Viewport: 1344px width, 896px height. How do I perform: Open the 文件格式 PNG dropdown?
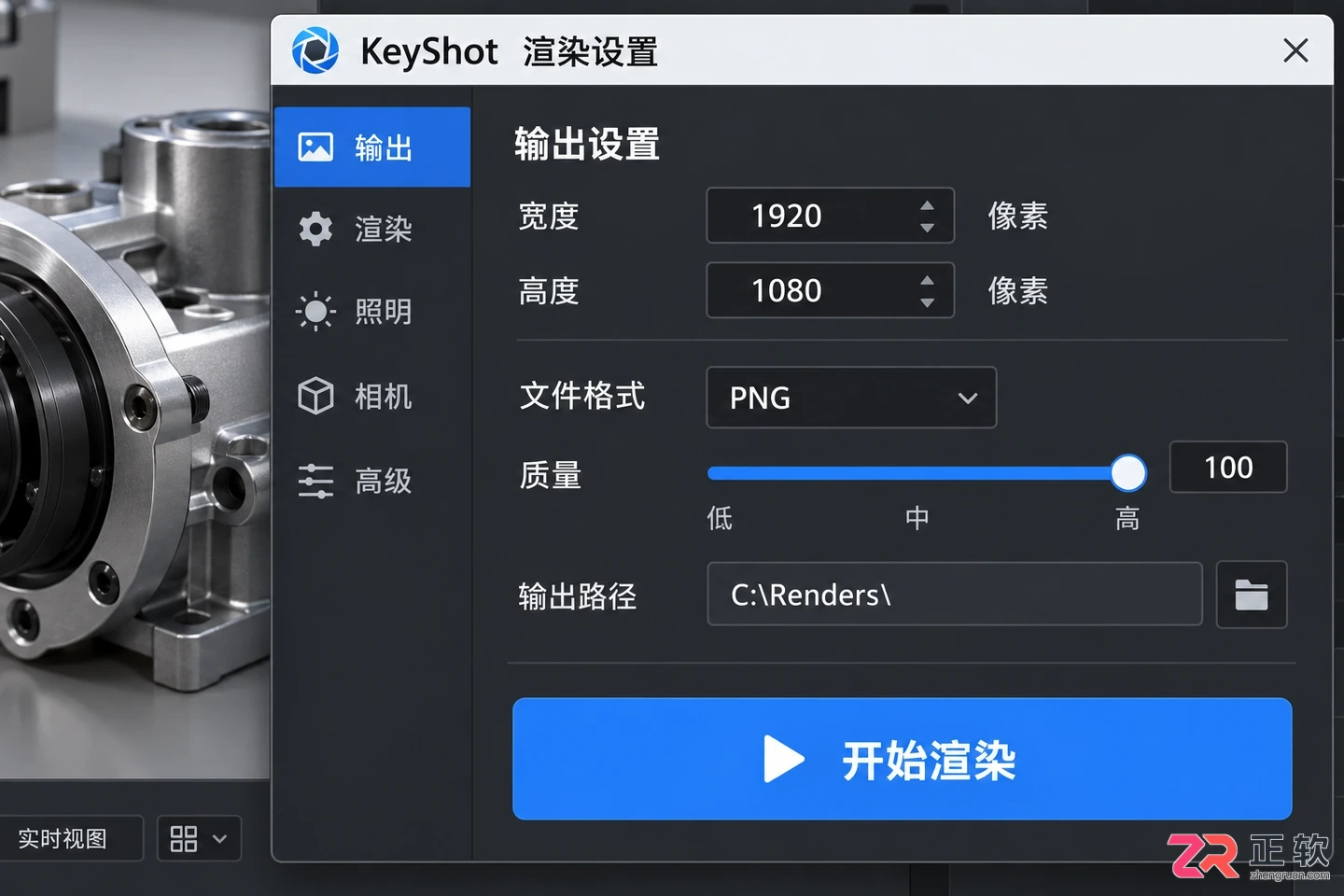(x=851, y=398)
